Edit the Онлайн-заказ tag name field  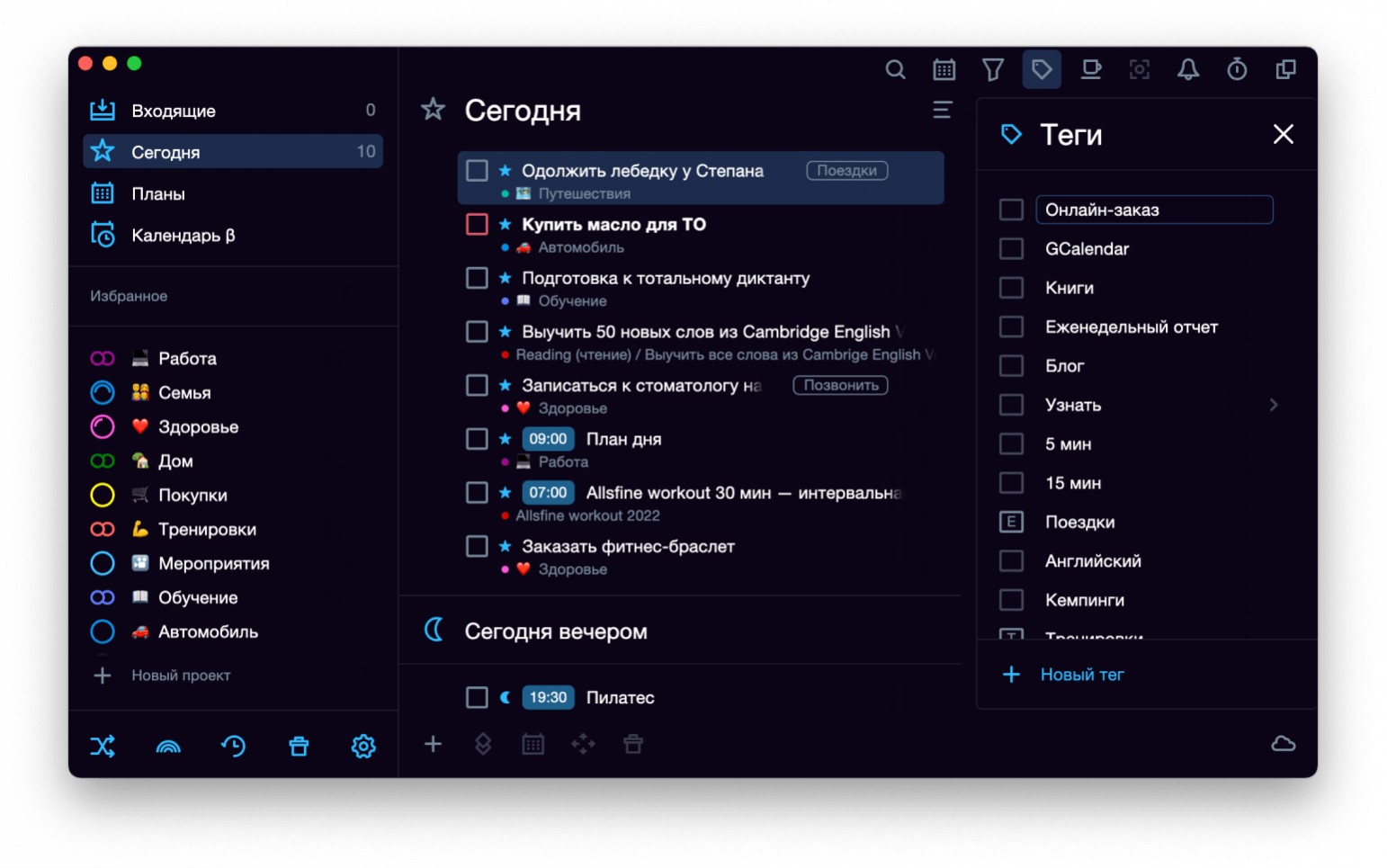click(1154, 210)
